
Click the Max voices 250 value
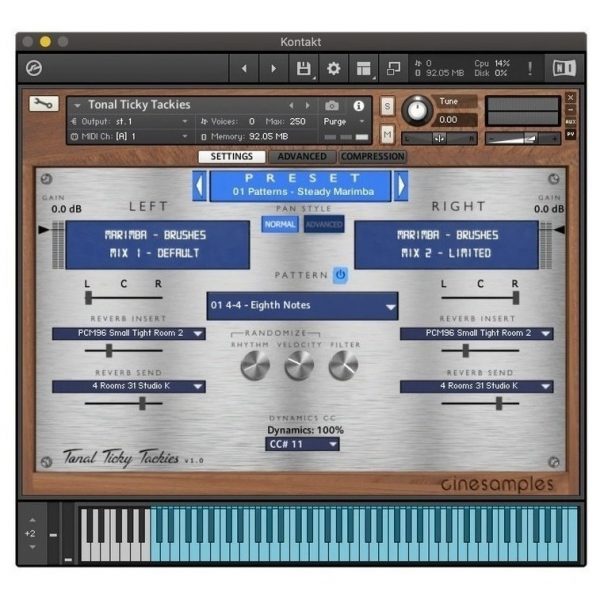tap(297, 121)
